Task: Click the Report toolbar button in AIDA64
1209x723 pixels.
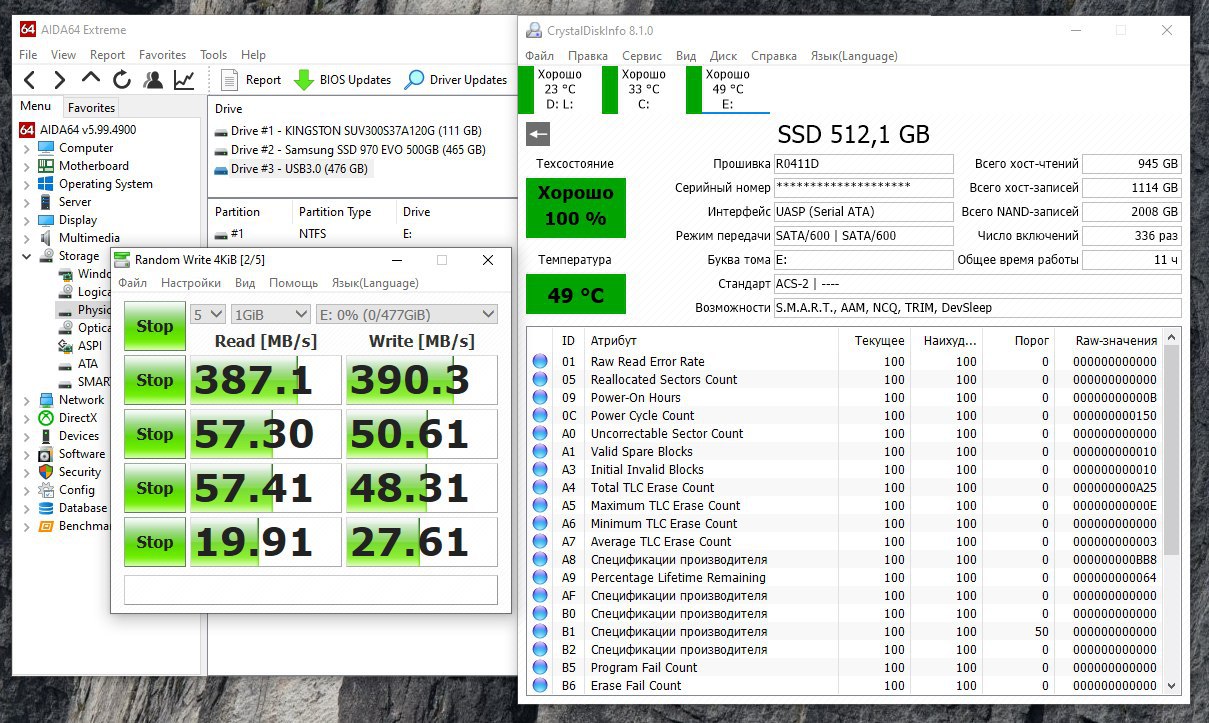Action: [x=251, y=80]
